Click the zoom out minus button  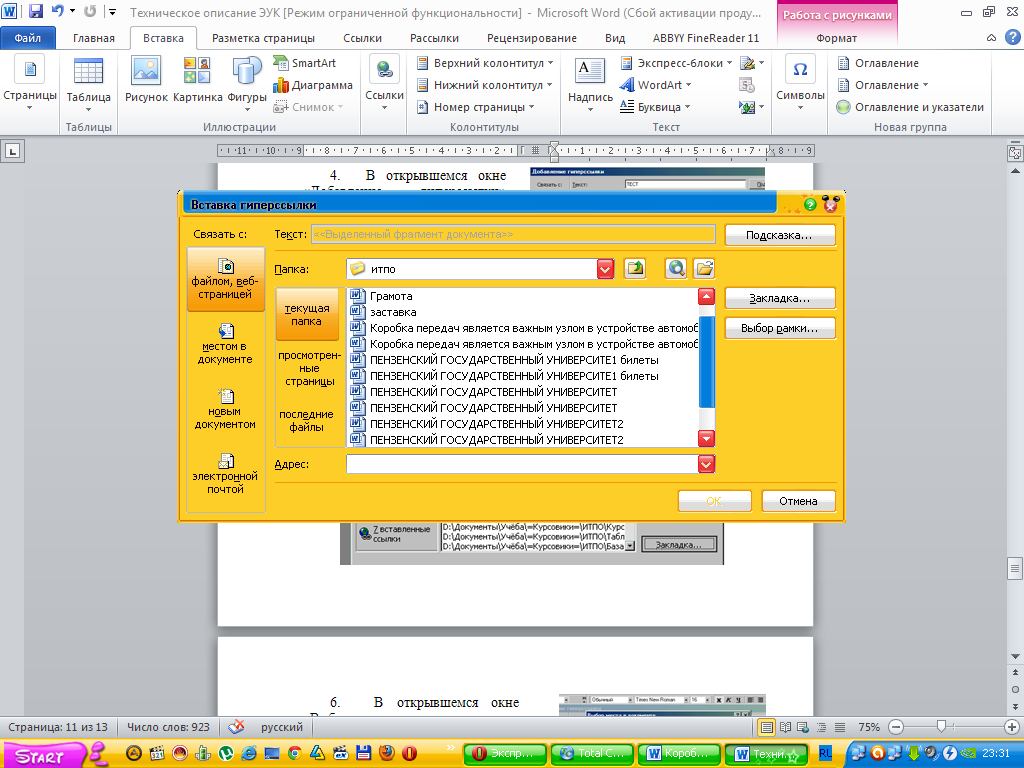[897, 727]
